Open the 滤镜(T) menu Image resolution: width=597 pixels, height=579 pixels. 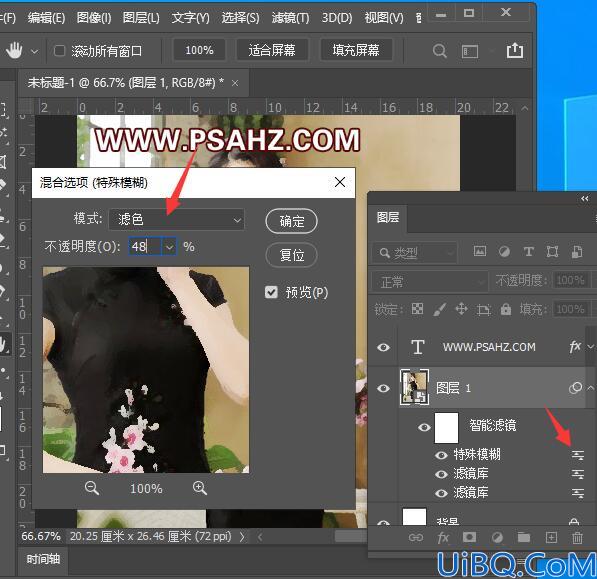(290, 18)
